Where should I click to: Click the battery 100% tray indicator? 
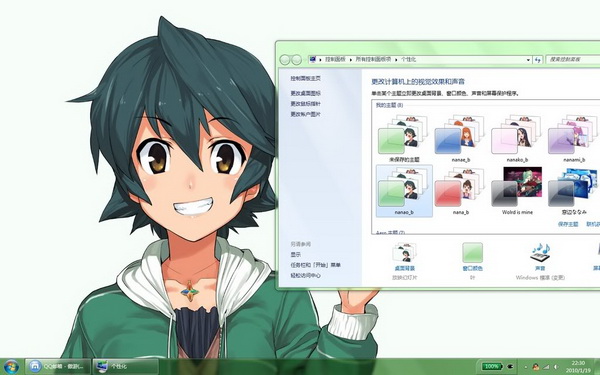(492, 367)
